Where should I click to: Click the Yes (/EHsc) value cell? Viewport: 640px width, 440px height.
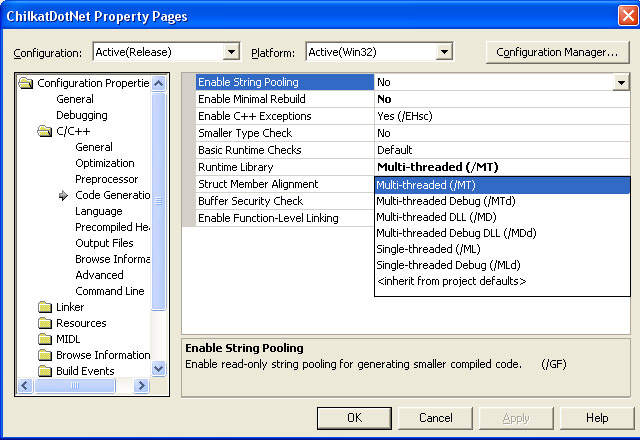pos(502,116)
